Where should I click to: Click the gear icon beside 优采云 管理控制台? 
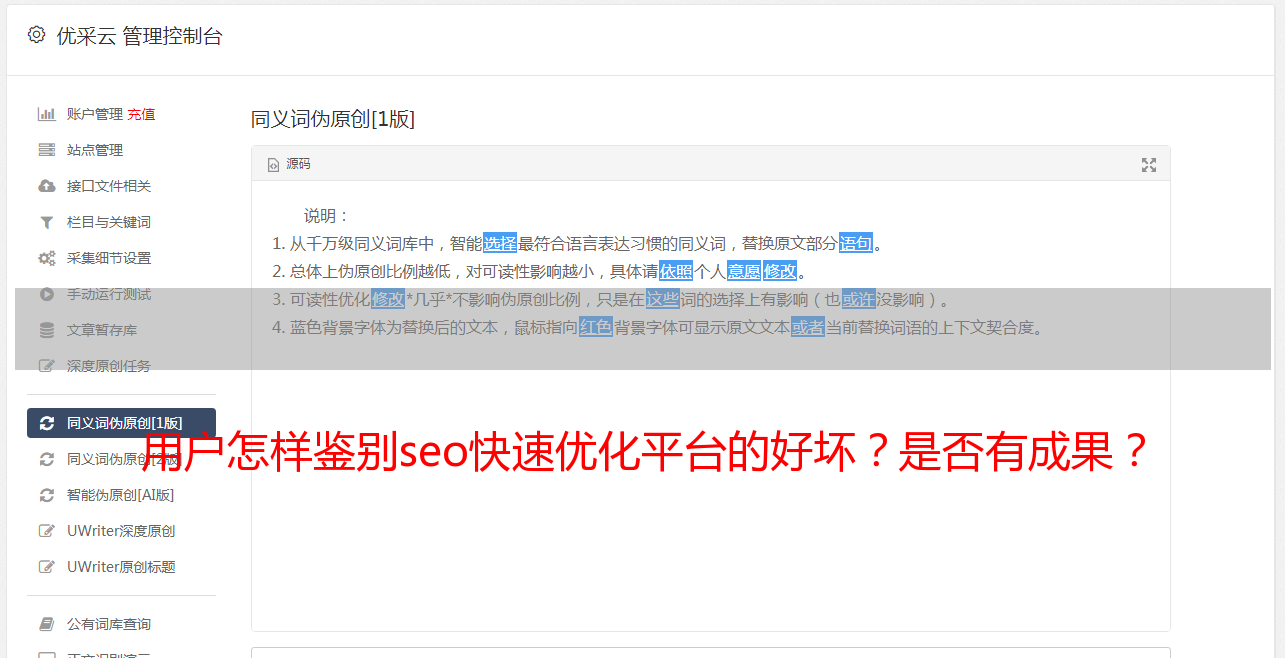pos(37,35)
